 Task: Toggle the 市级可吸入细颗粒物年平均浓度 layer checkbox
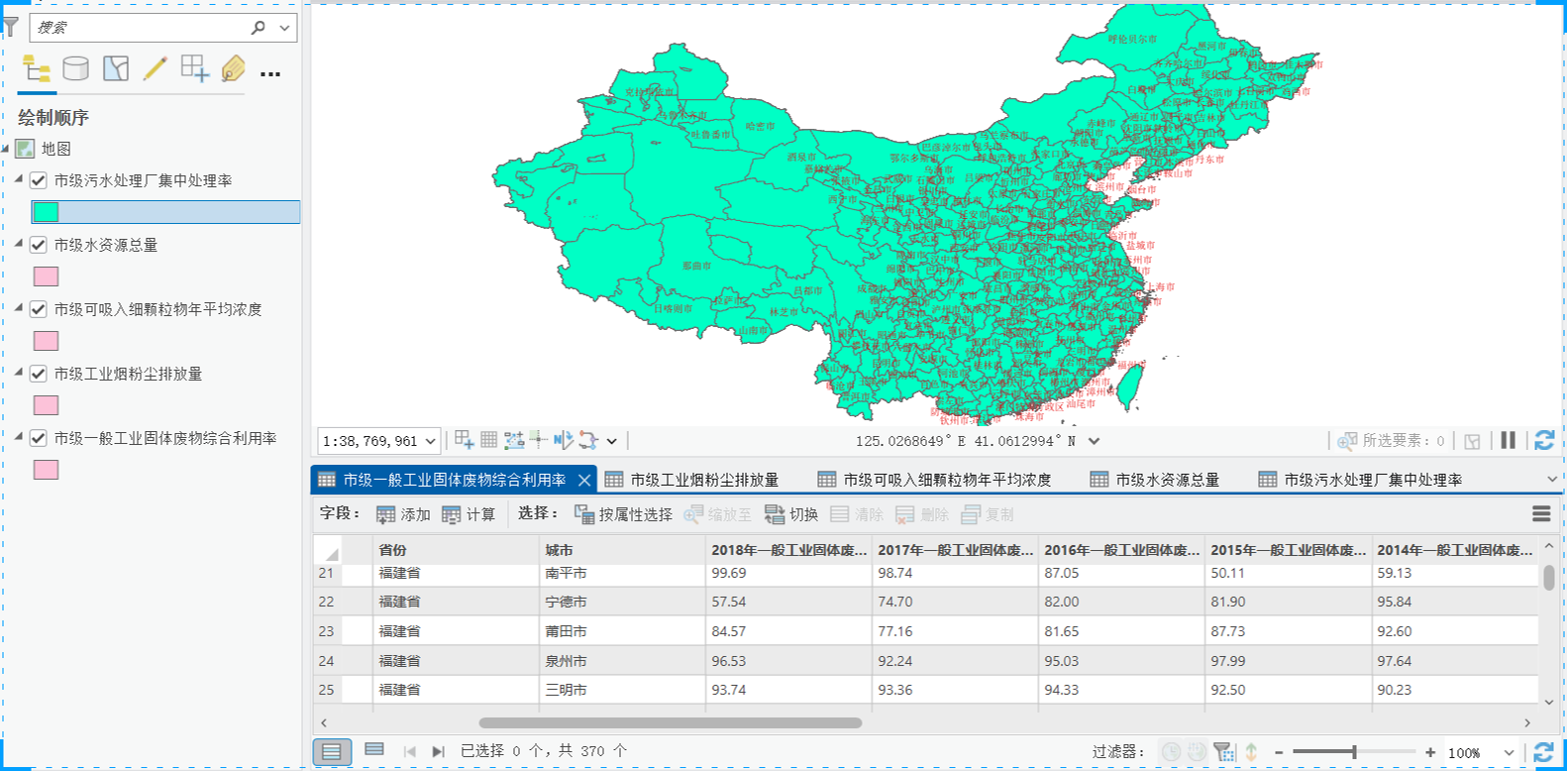[39, 309]
